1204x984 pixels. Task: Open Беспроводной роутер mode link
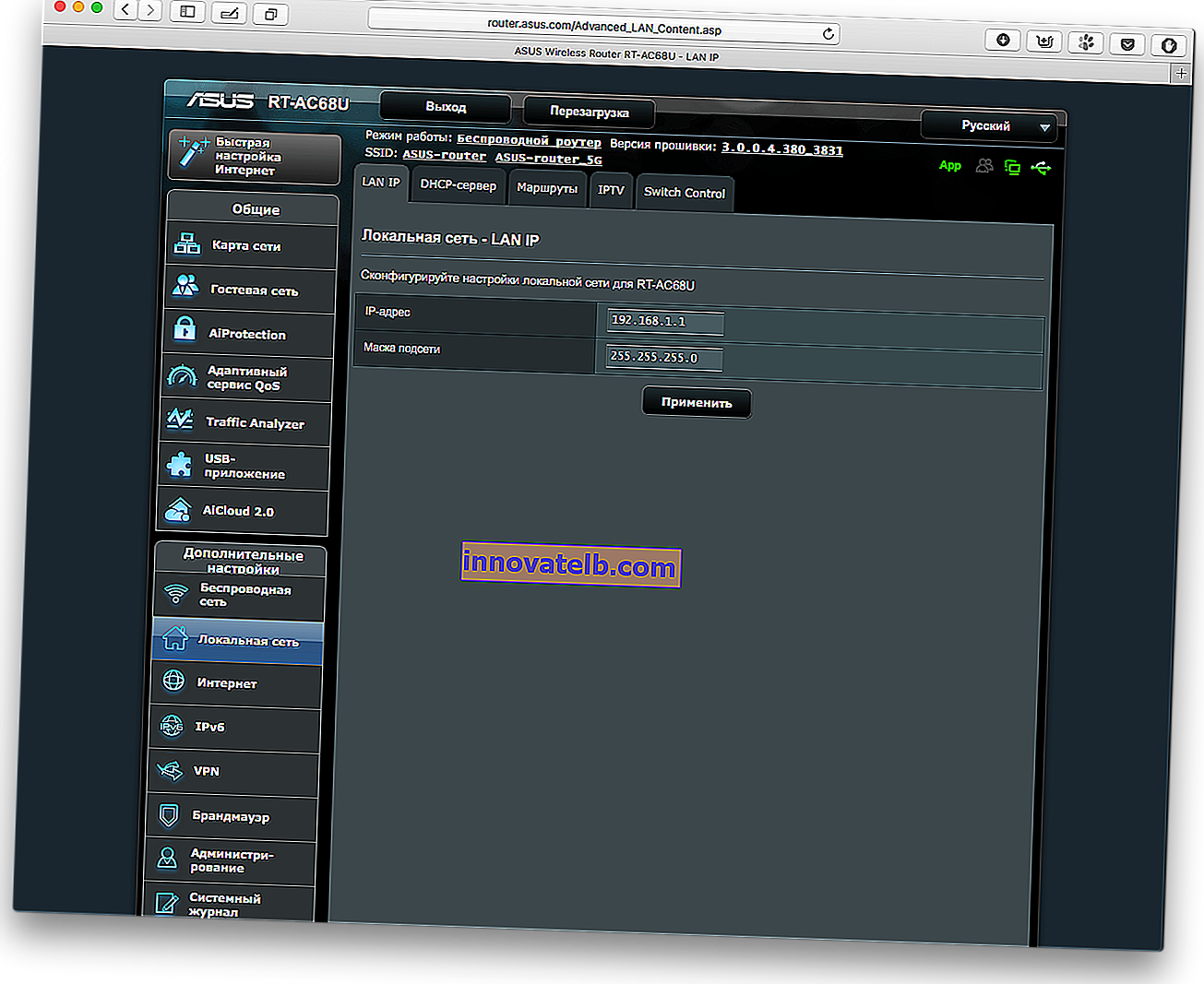coord(529,141)
